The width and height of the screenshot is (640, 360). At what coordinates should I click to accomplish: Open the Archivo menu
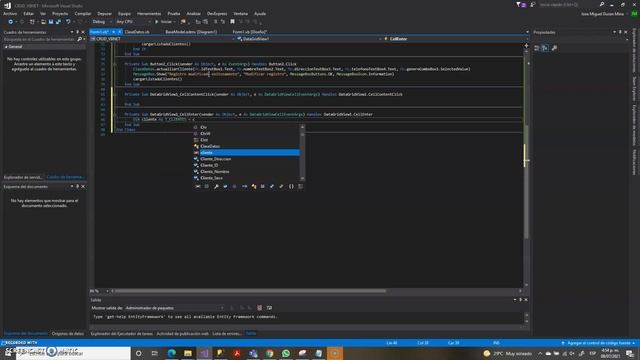(10, 13)
